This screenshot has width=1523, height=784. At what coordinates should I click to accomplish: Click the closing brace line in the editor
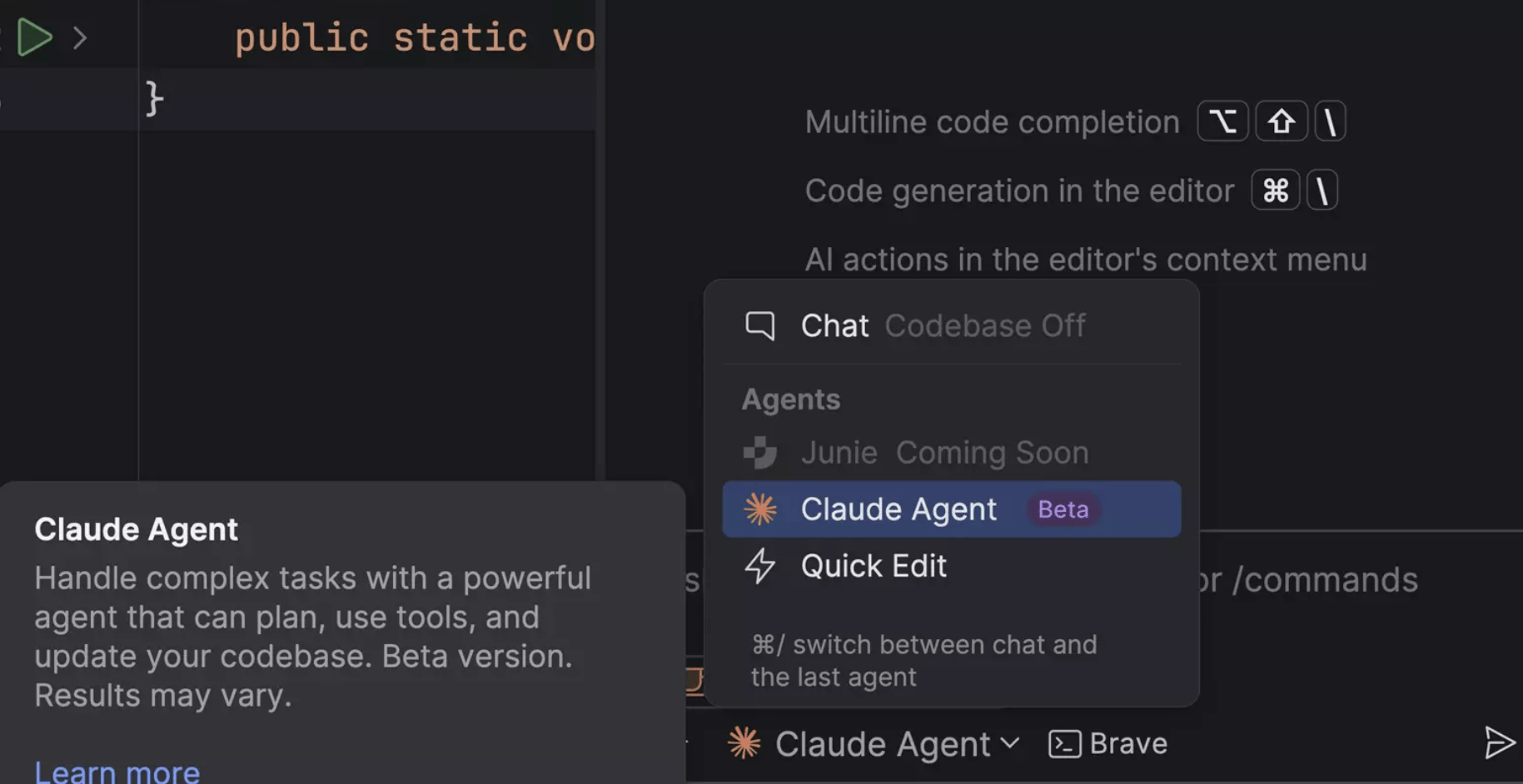pyautogui.click(x=153, y=97)
